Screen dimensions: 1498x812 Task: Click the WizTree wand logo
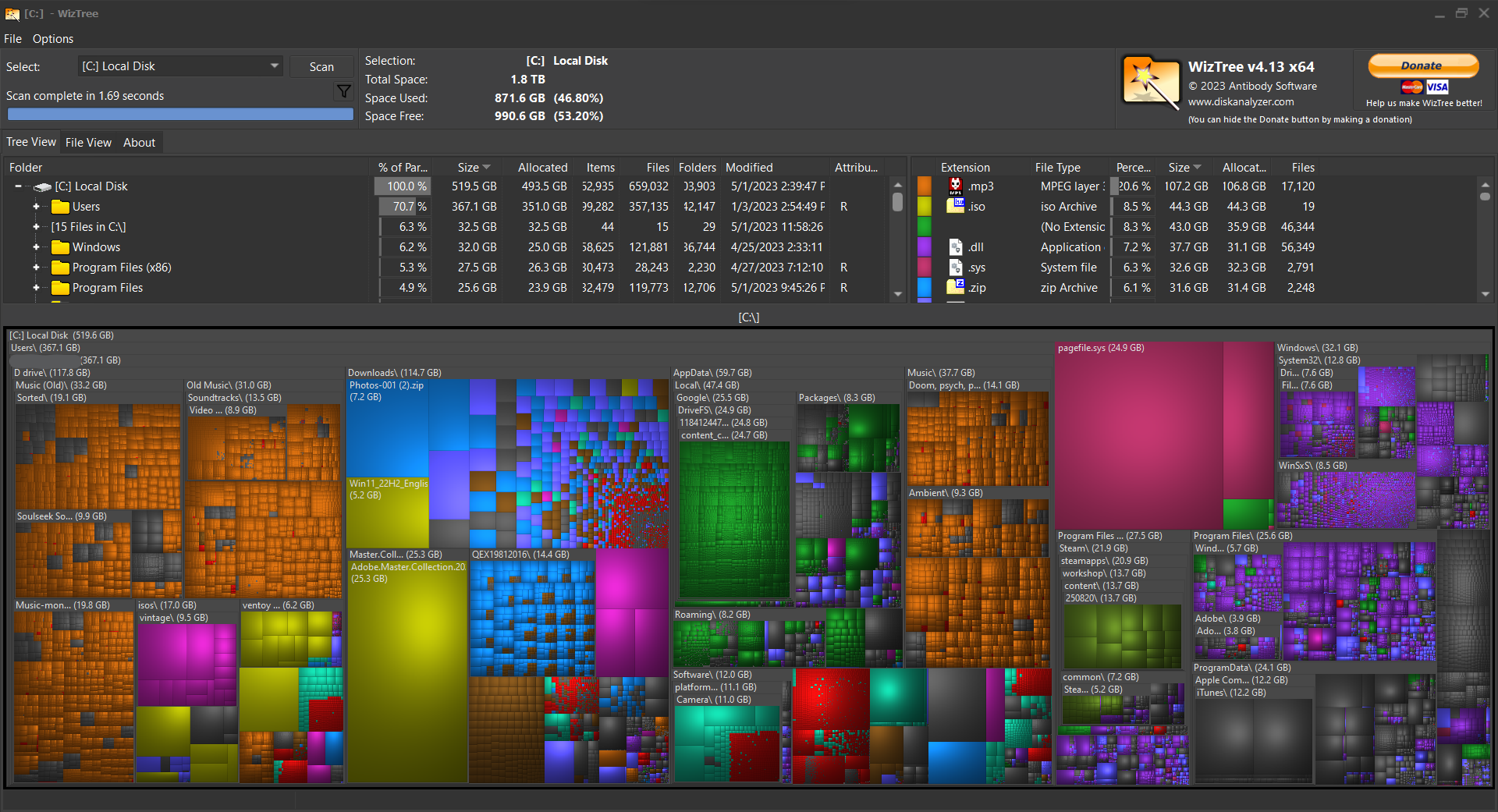pyautogui.click(x=1150, y=81)
